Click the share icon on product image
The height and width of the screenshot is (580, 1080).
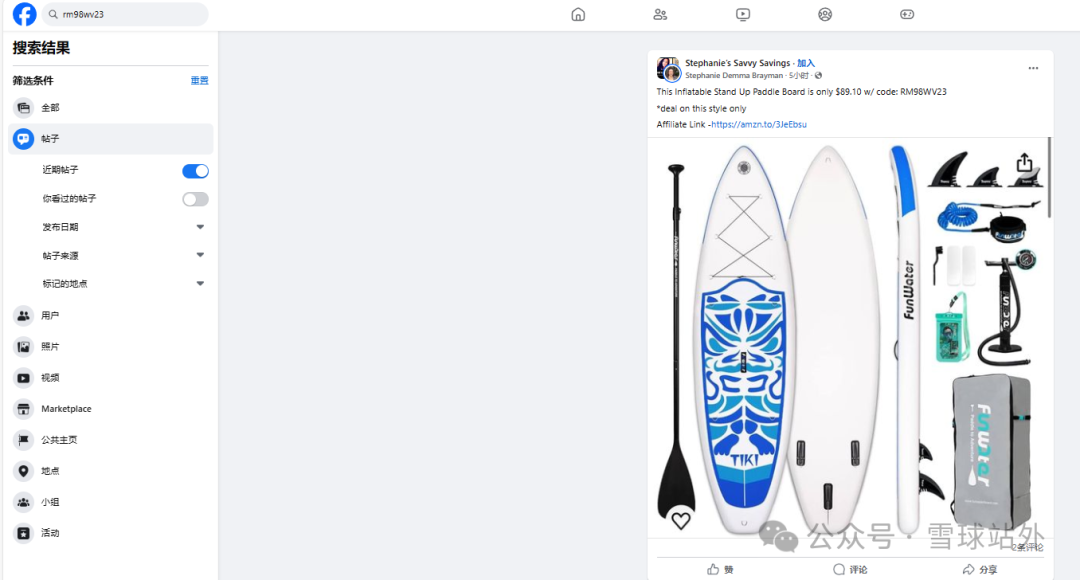(1024, 163)
